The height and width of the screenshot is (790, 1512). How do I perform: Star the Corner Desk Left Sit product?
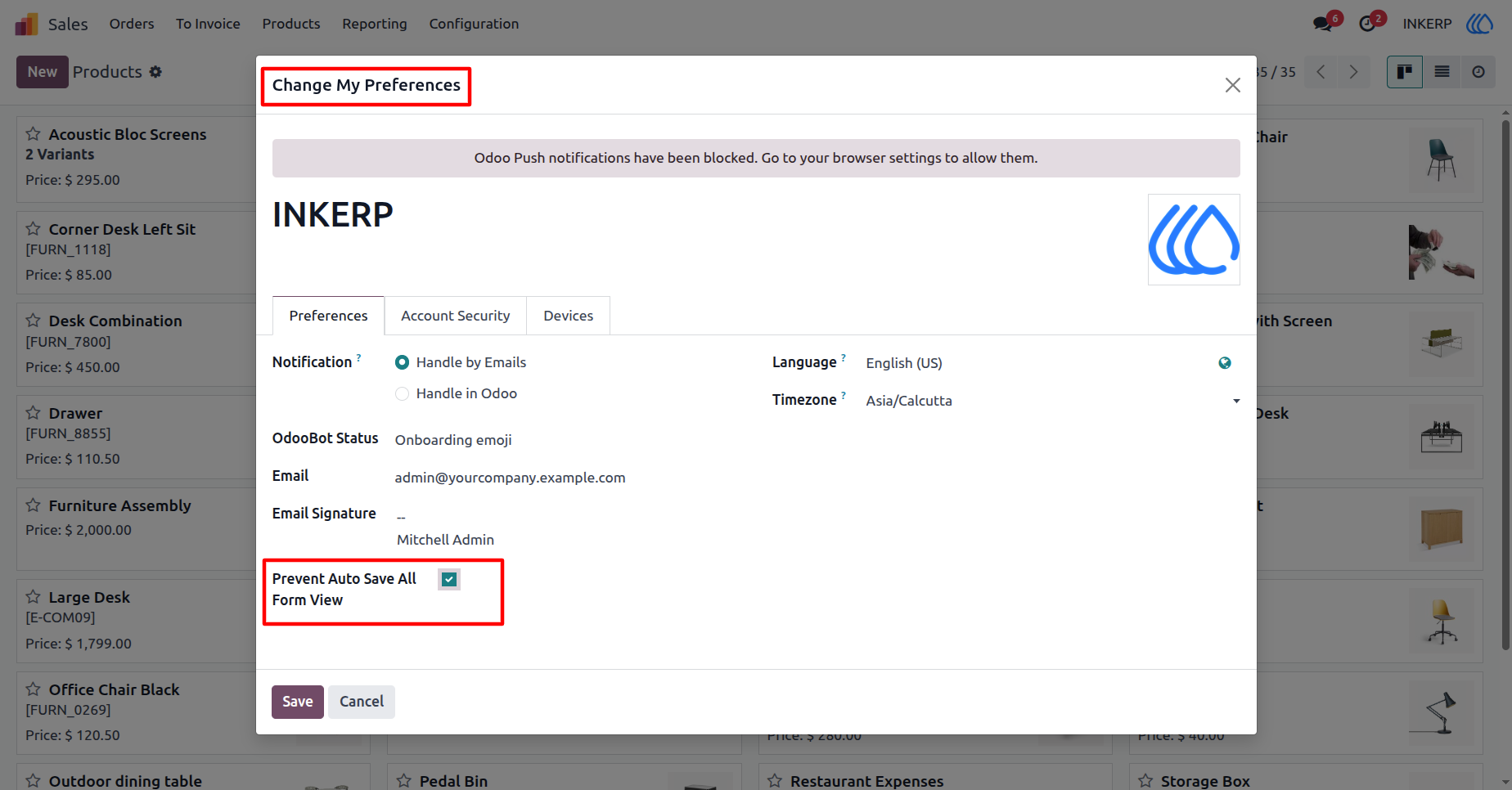(33, 228)
